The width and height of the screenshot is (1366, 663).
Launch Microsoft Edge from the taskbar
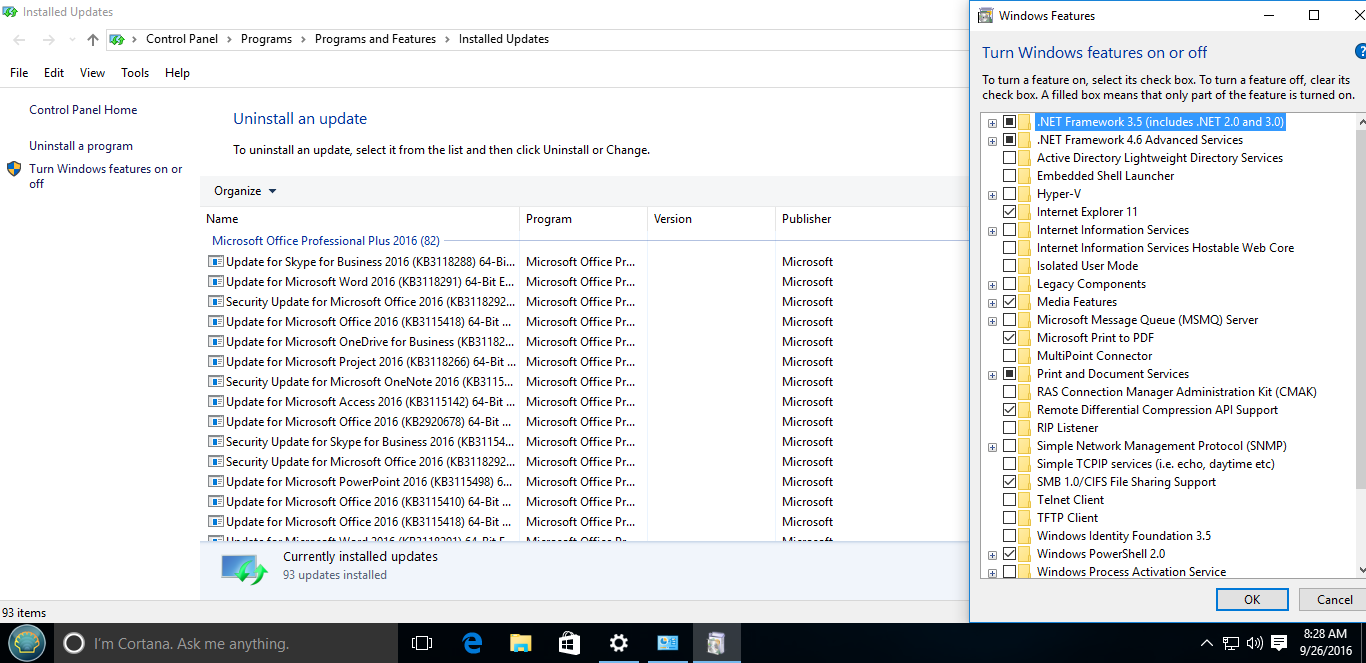coord(472,643)
